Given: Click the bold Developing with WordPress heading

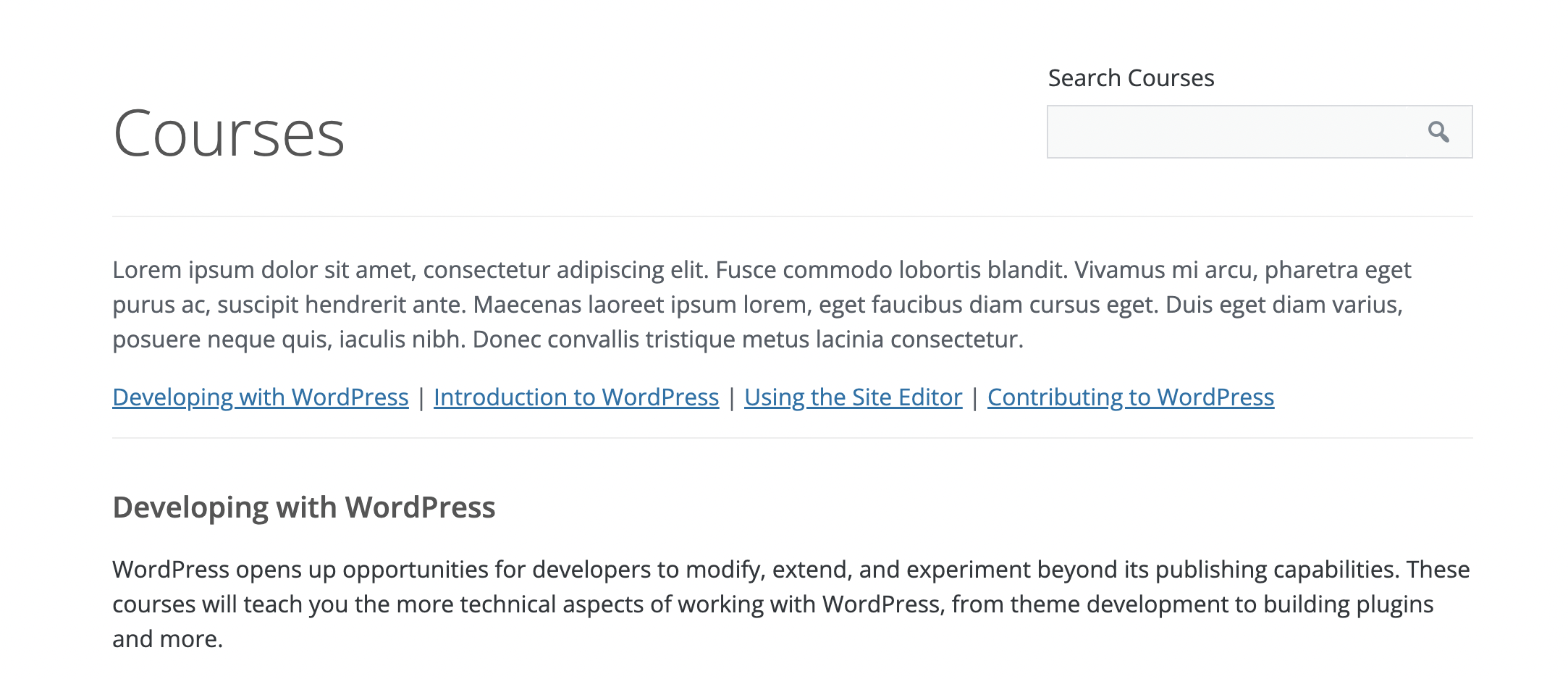Looking at the screenshot, I should point(304,507).
